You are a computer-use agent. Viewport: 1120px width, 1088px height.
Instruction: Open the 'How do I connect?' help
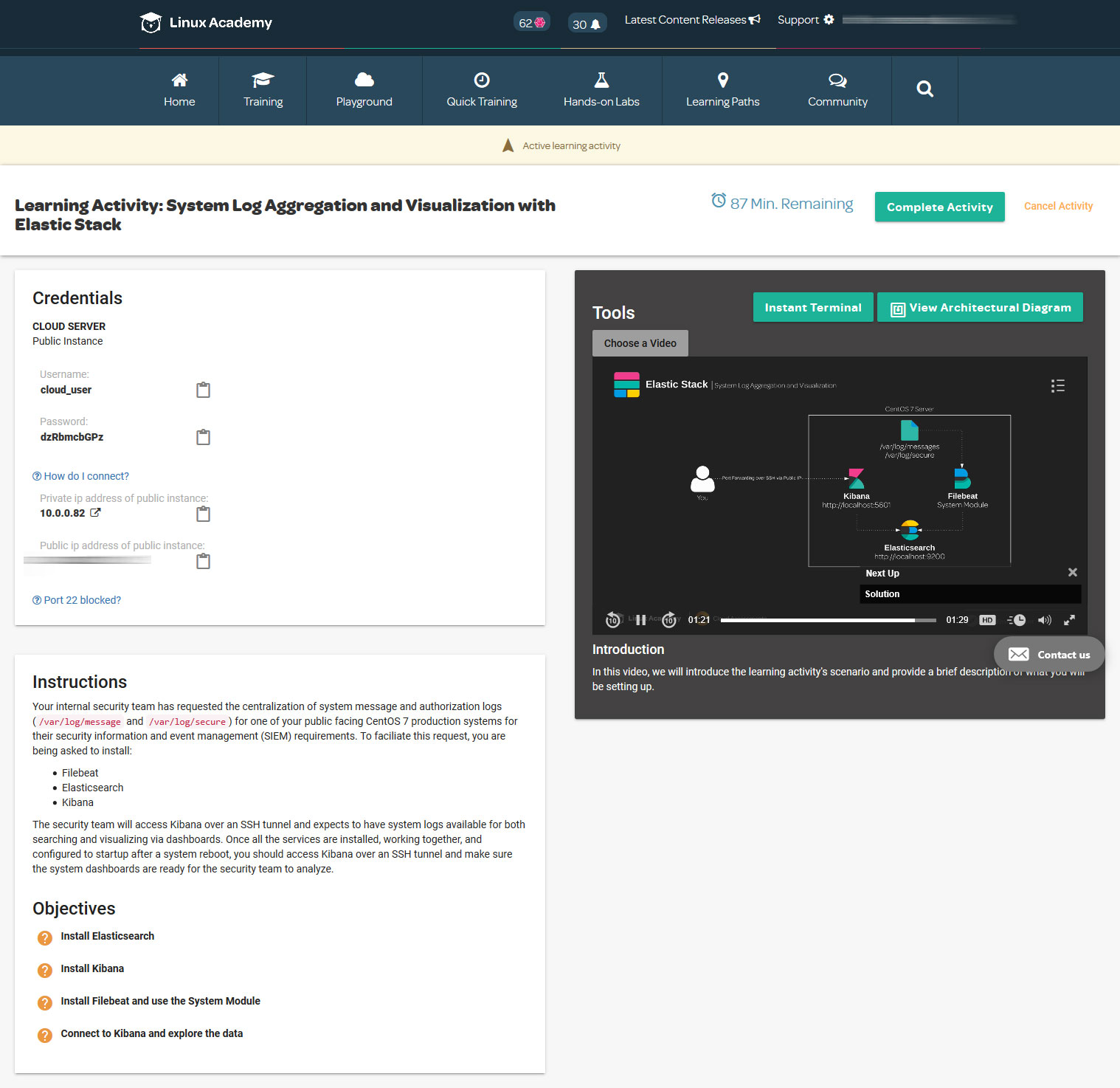point(81,476)
